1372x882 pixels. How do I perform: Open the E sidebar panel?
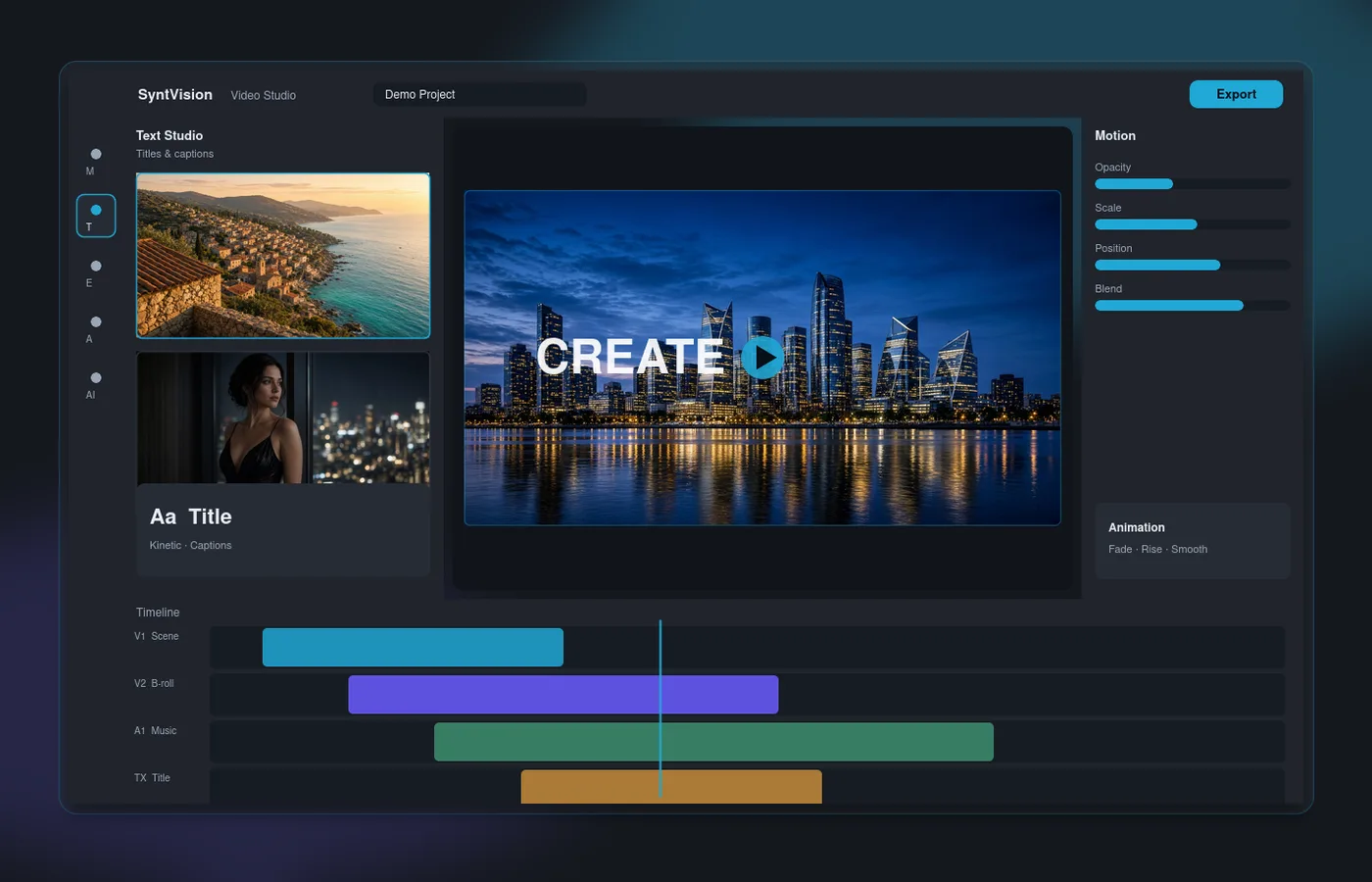tap(95, 272)
